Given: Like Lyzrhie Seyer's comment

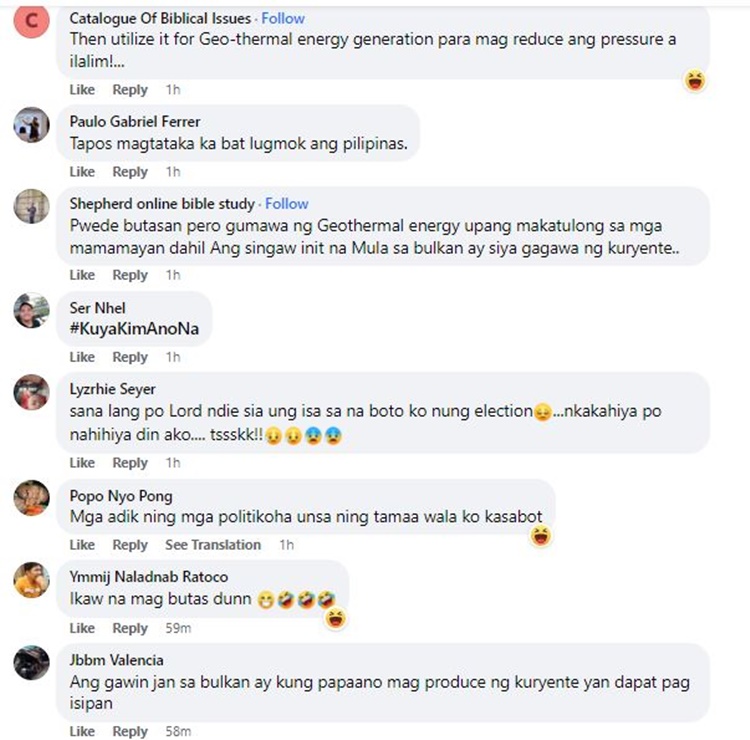Looking at the screenshot, I should [82, 463].
